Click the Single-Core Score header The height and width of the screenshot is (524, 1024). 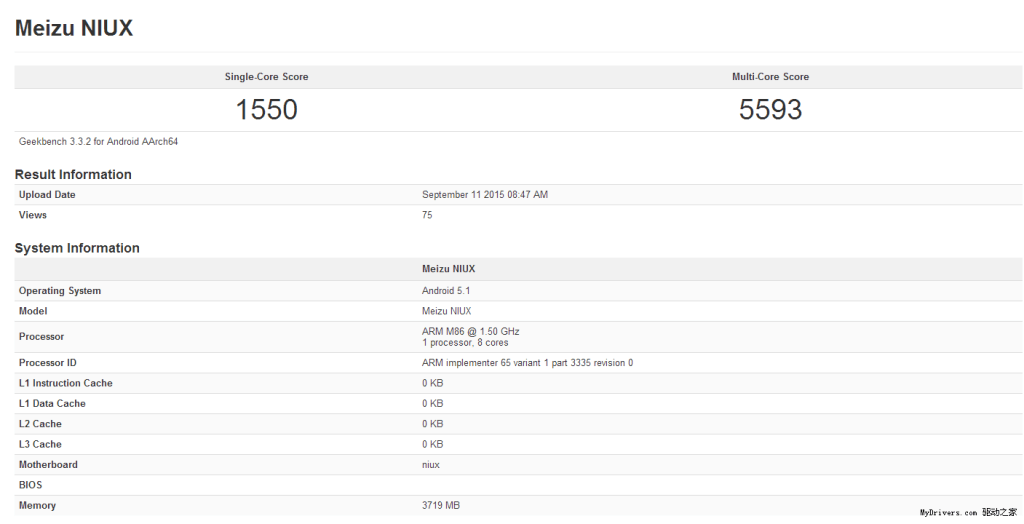(266, 77)
